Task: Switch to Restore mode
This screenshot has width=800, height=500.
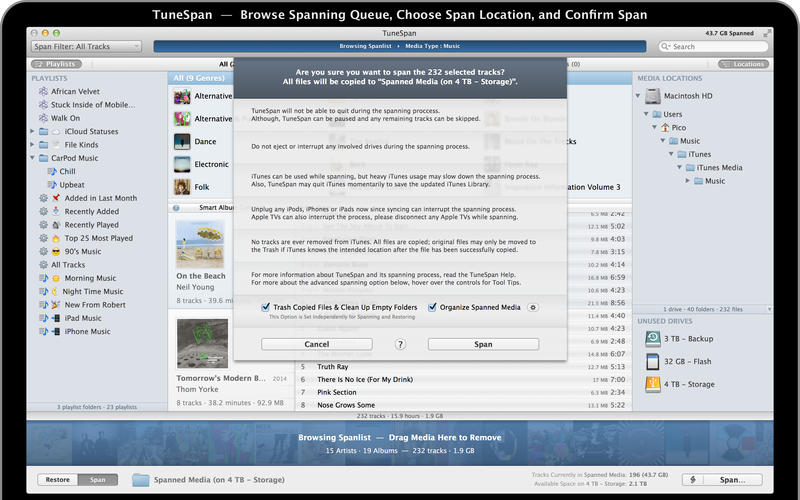Action: tap(58, 480)
